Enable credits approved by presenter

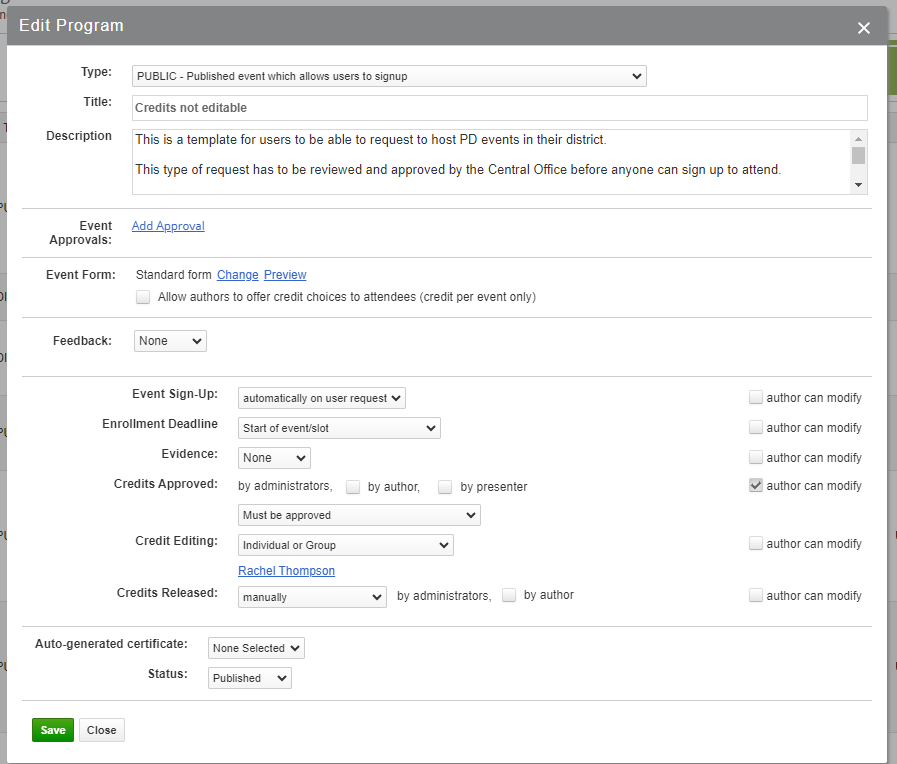(444, 486)
